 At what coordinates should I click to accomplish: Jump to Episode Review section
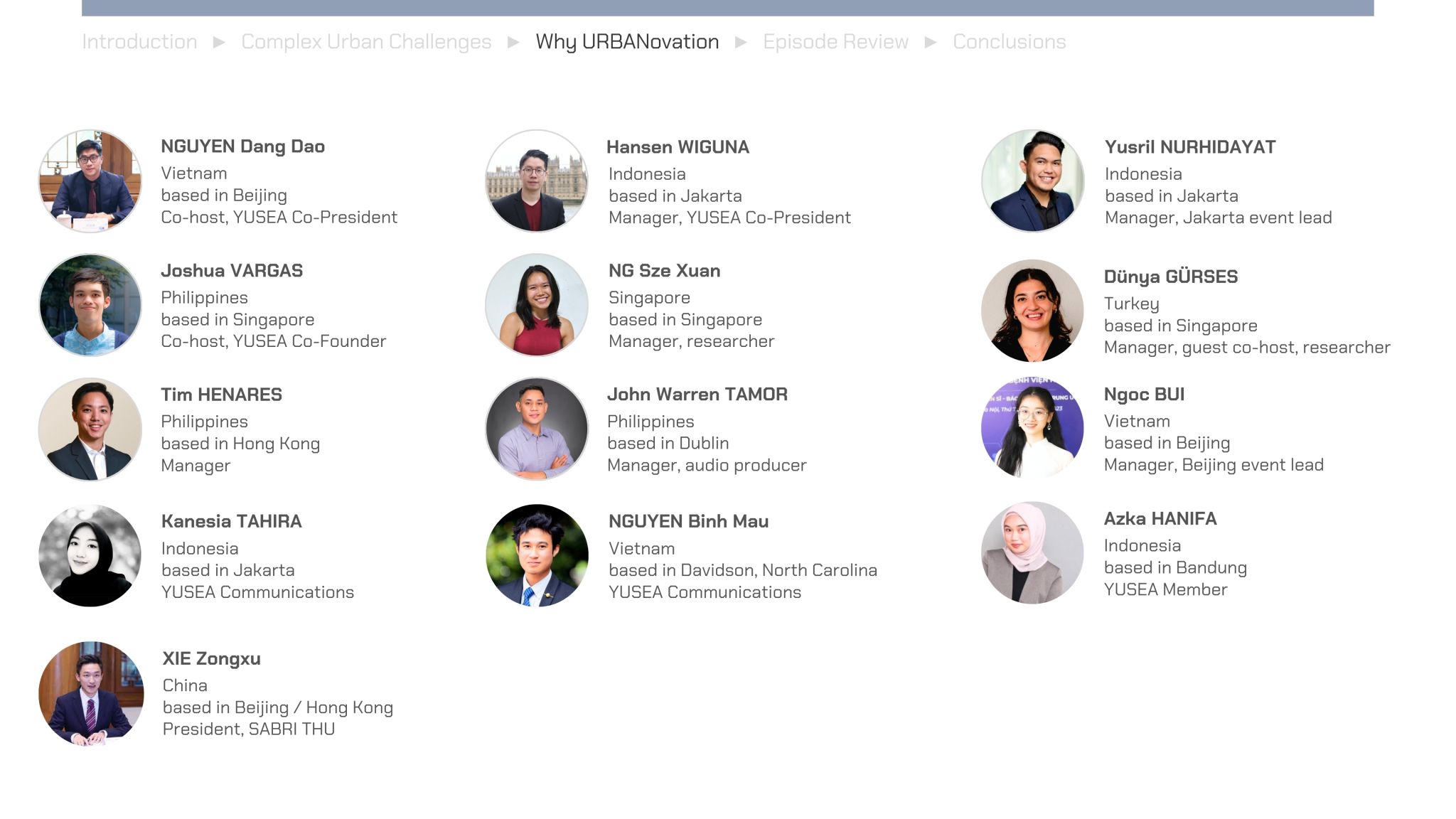click(x=835, y=42)
